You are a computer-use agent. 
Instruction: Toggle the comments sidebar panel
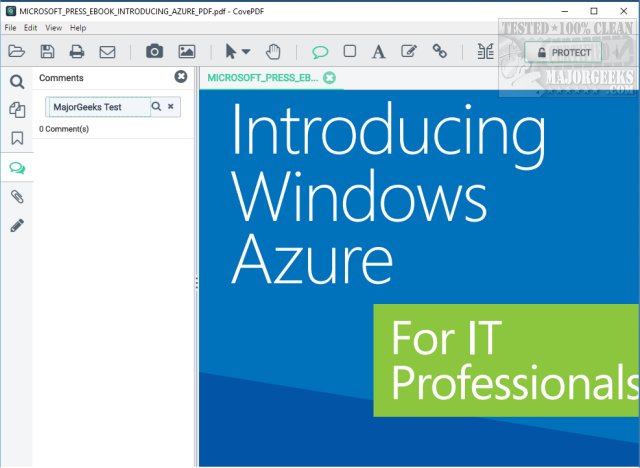click(17, 168)
